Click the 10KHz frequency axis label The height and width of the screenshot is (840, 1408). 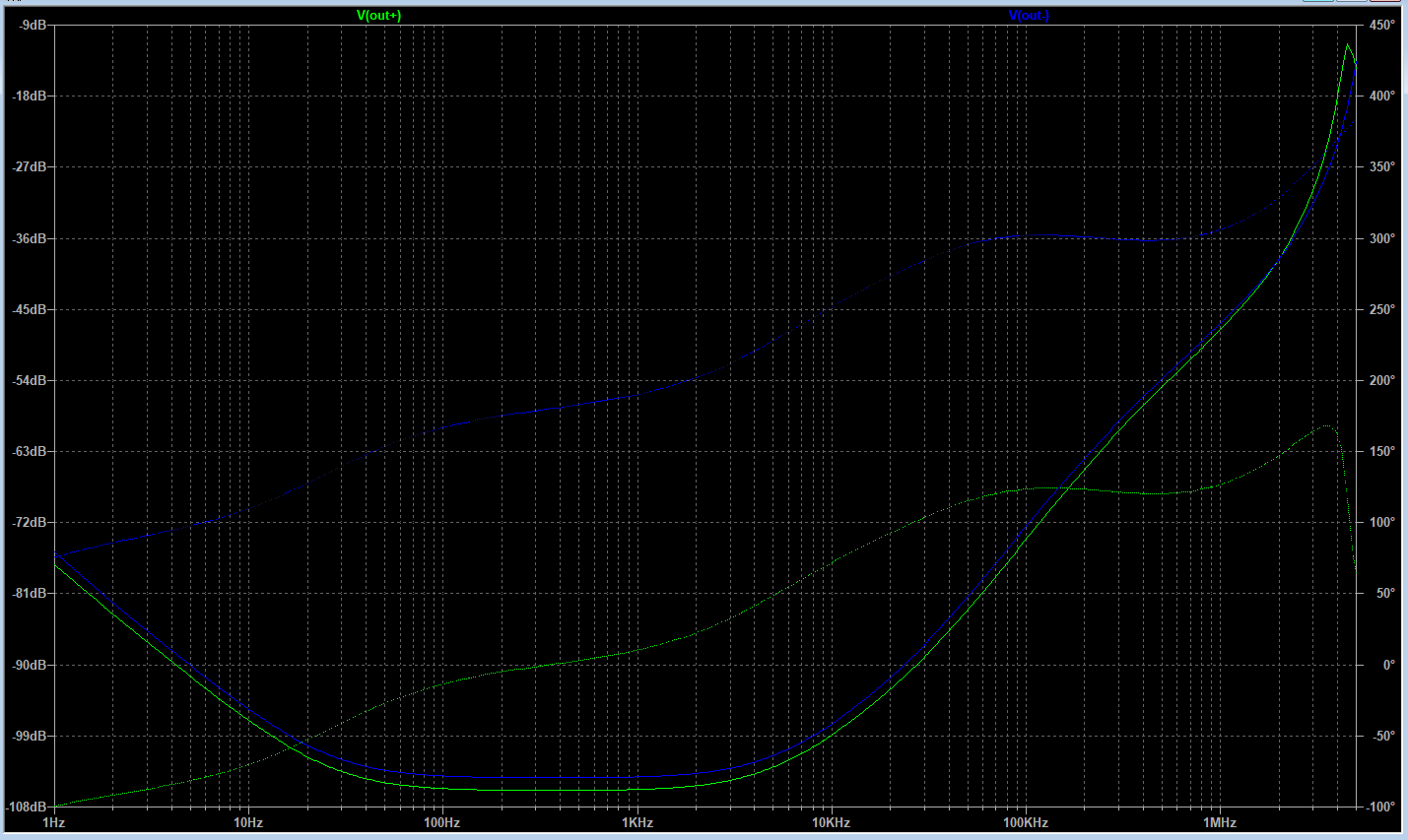(832, 822)
